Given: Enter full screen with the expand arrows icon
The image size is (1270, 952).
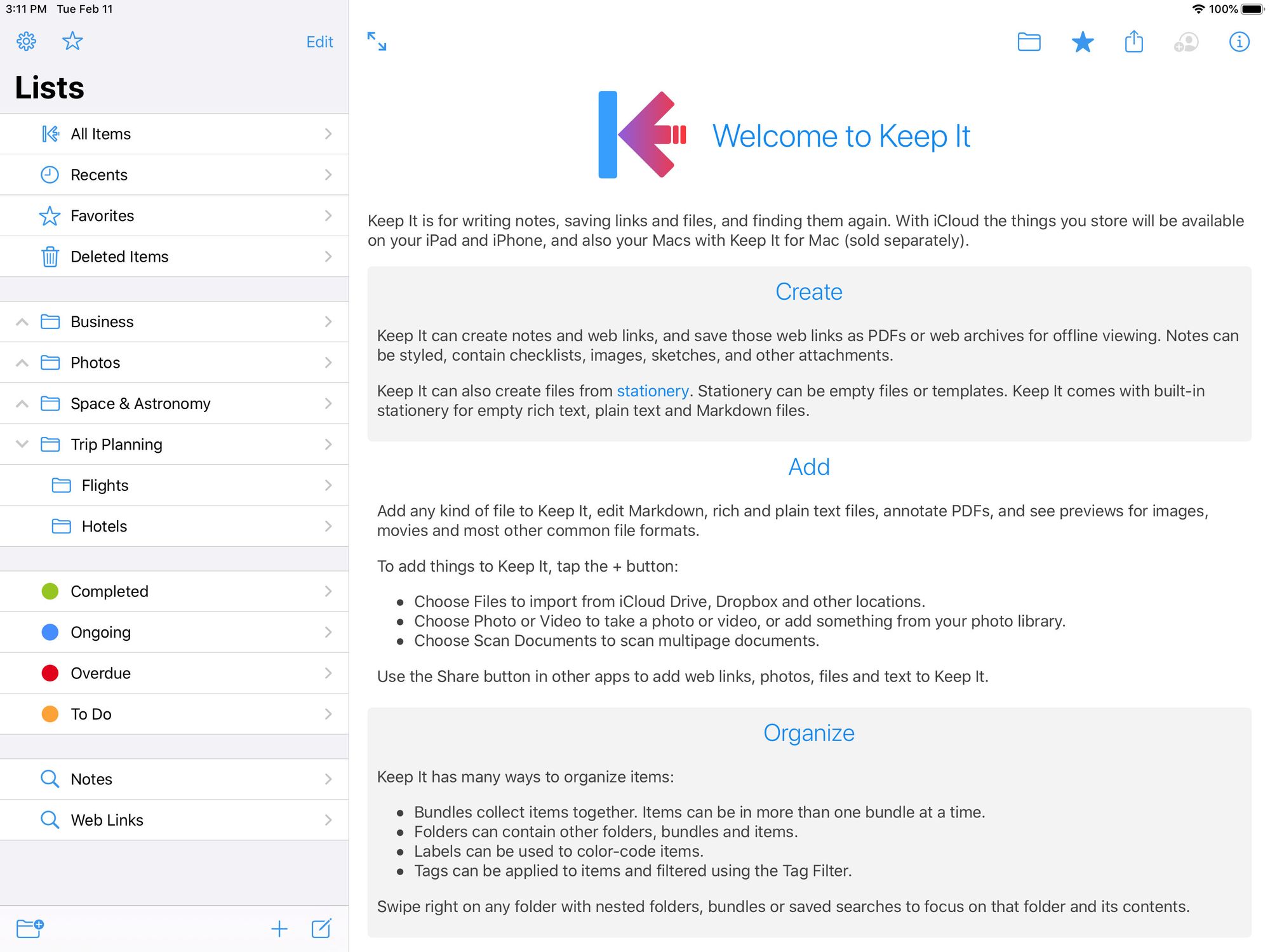Looking at the screenshot, I should 377,41.
